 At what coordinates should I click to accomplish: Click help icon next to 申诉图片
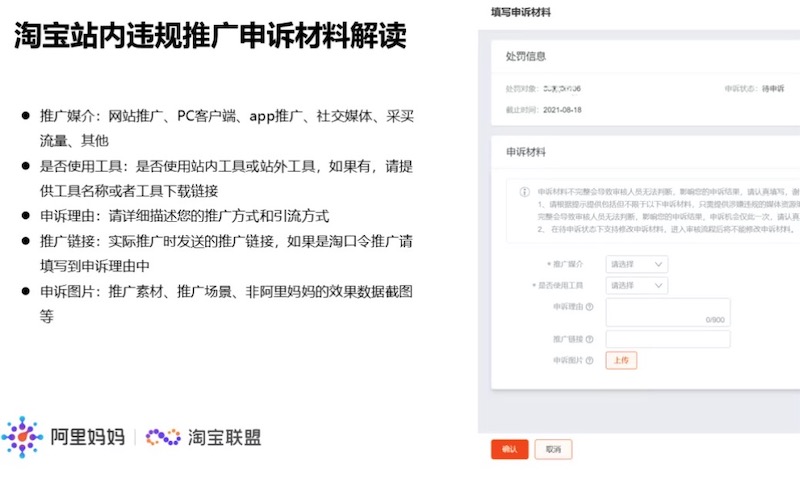[x=589, y=360]
